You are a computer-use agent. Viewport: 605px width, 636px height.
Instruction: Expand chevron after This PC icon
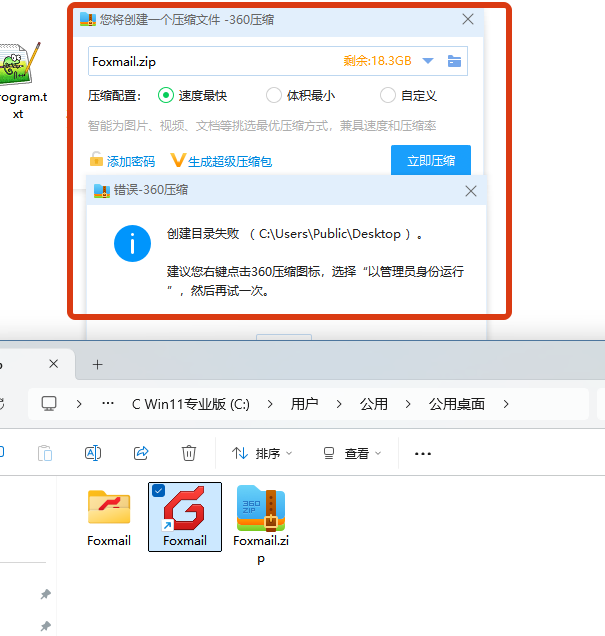(79, 404)
